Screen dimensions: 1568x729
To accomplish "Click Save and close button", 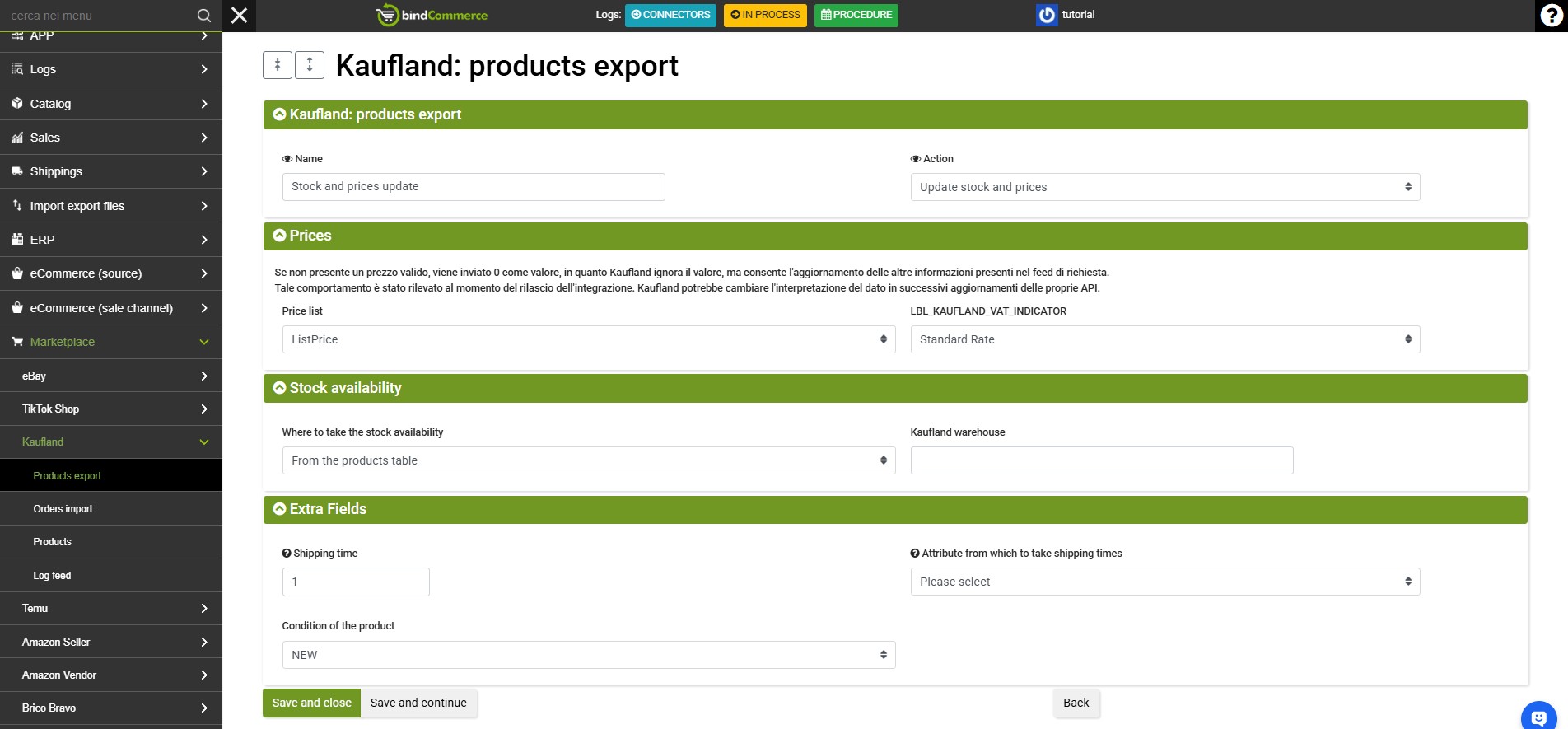I will pyautogui.click(x=311, y=703).
